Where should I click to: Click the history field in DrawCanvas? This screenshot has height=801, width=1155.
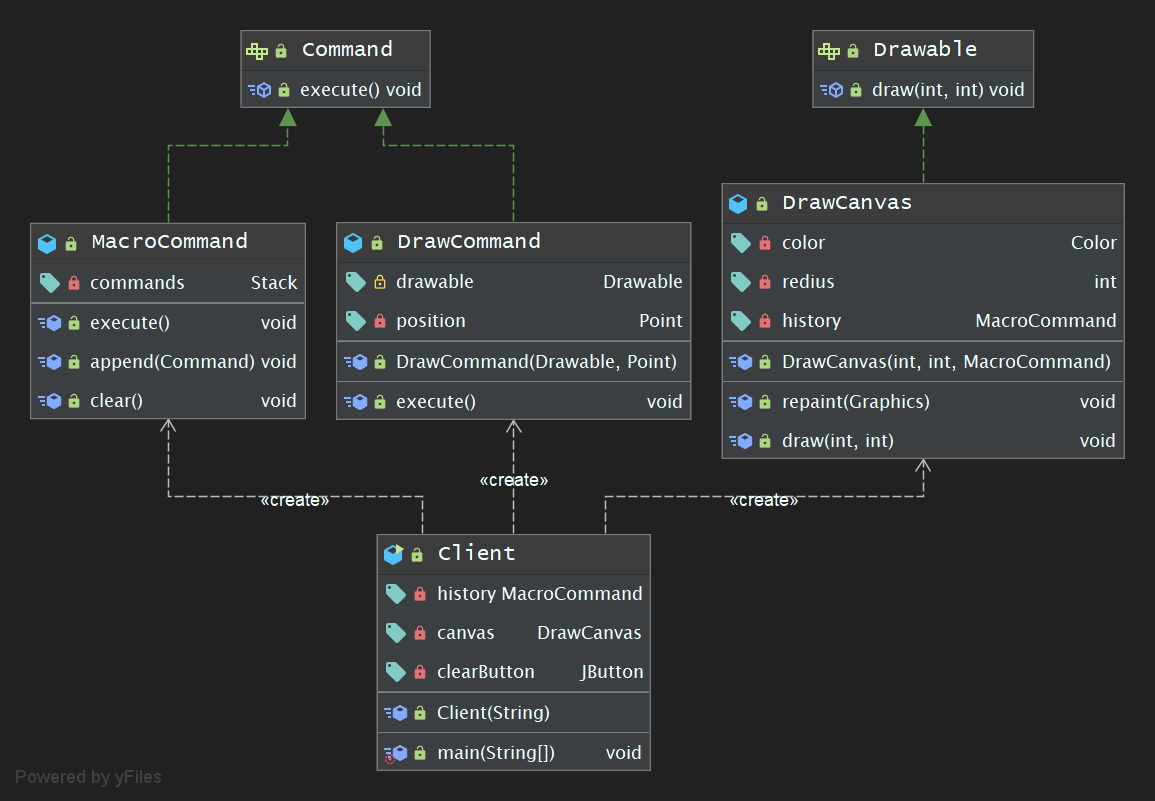811,321
